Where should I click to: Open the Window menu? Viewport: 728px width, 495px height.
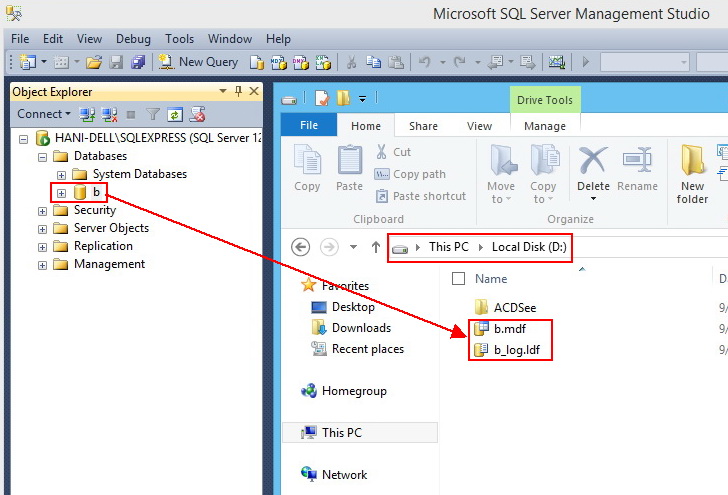pos(230,39)
